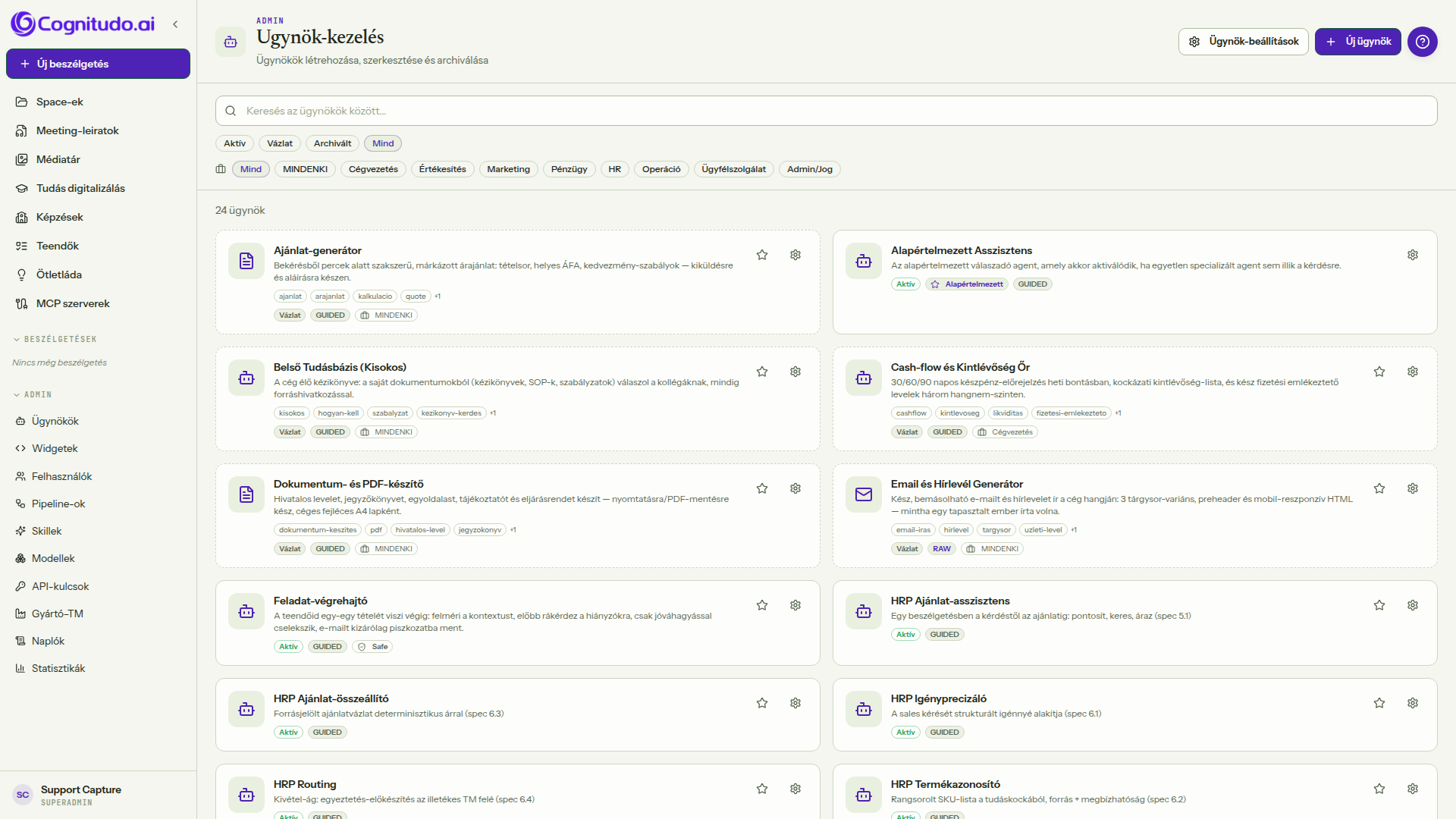Screen dimensions: 1456x819
Task: Click the Email és Hírlevél envelope icon
Action: 864,494
